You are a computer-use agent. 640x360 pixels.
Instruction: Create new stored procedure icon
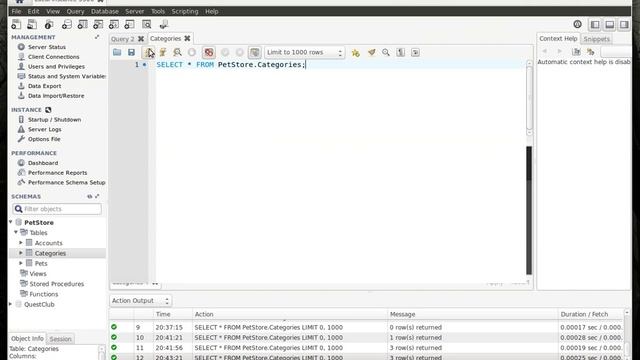[x=114, y=24]
